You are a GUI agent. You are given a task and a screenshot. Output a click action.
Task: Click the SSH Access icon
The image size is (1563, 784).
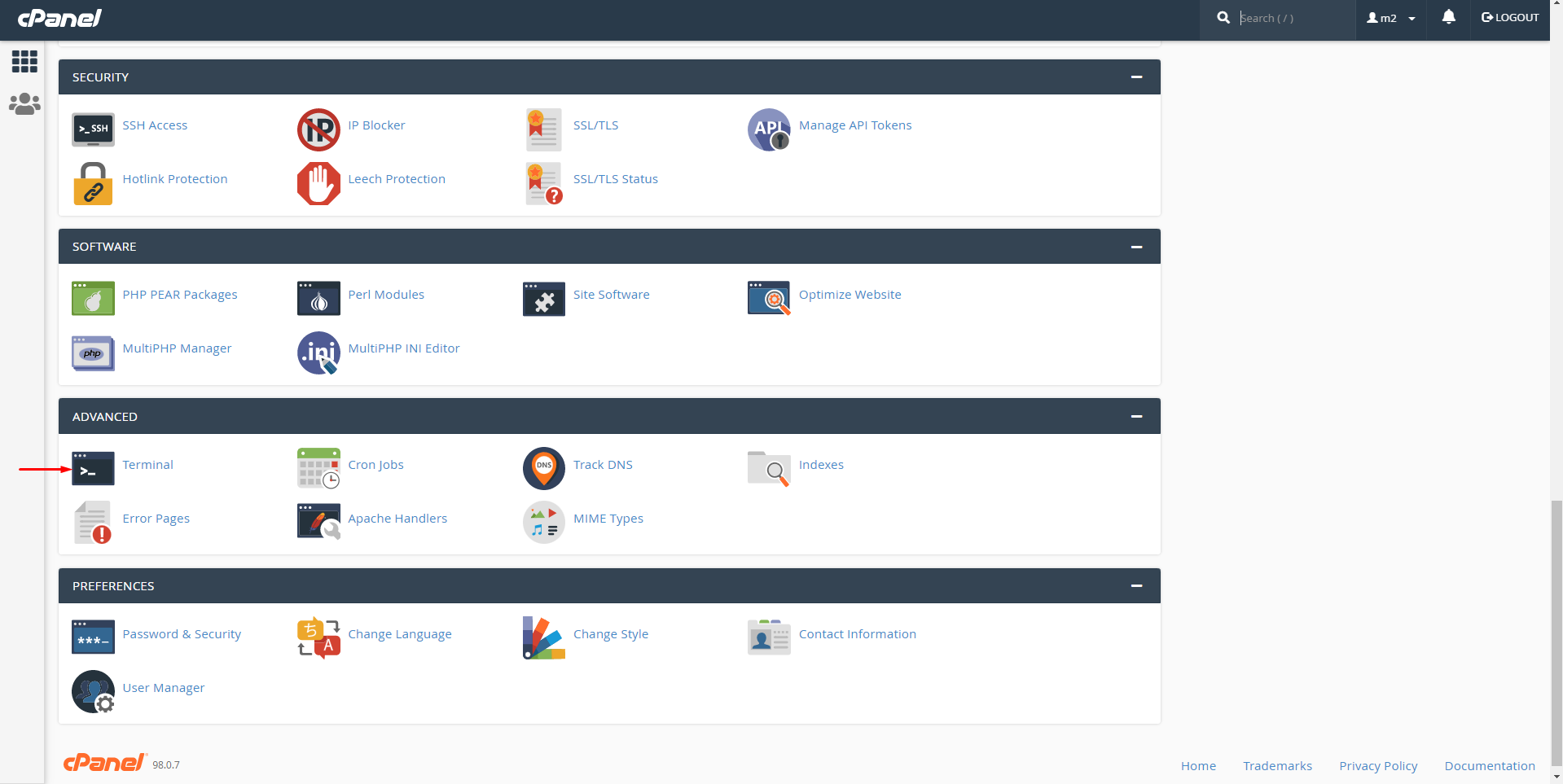tap(93, 129)
